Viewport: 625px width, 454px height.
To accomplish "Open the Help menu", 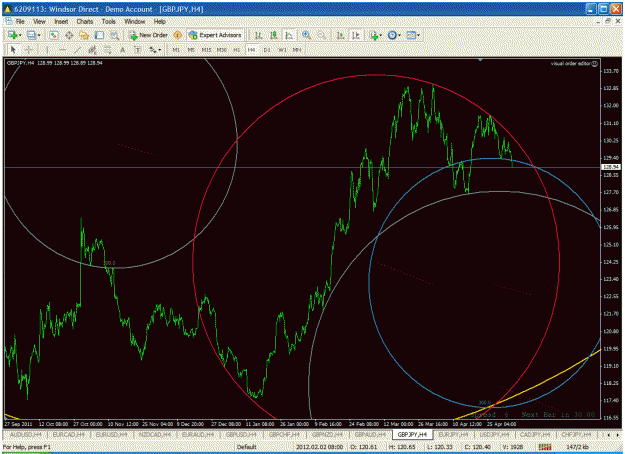I will pyautogui.click(x=159, y=22).
